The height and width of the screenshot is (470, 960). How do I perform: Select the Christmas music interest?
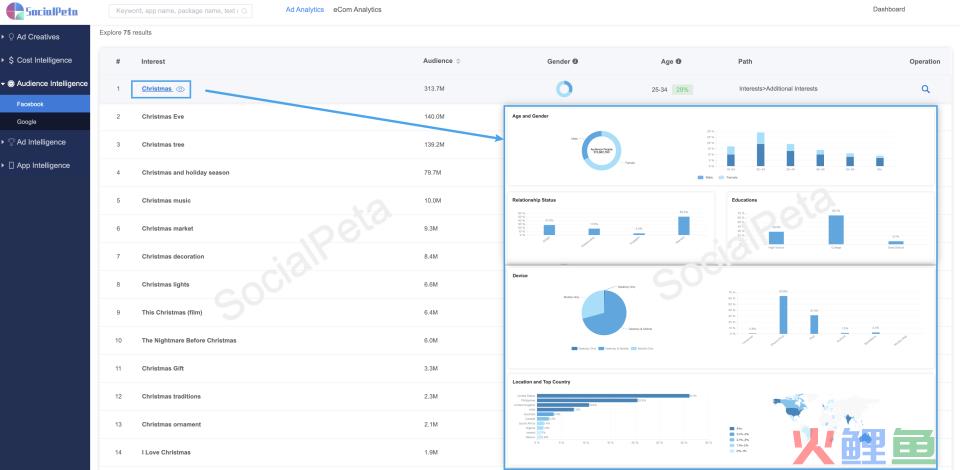(x=166, y=201)
